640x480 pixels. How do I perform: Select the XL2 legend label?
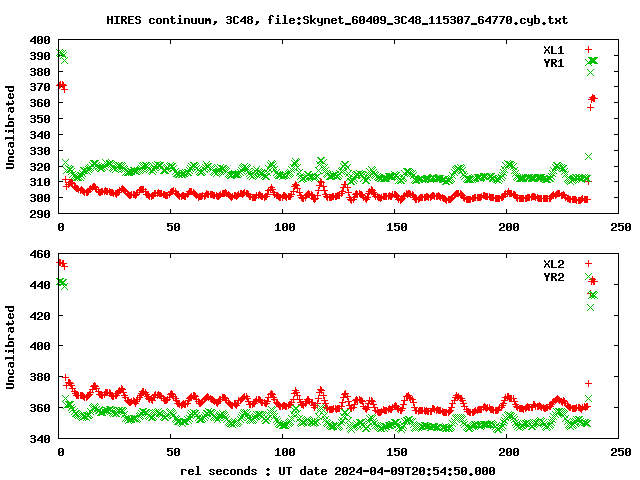(x=553, y=264)
